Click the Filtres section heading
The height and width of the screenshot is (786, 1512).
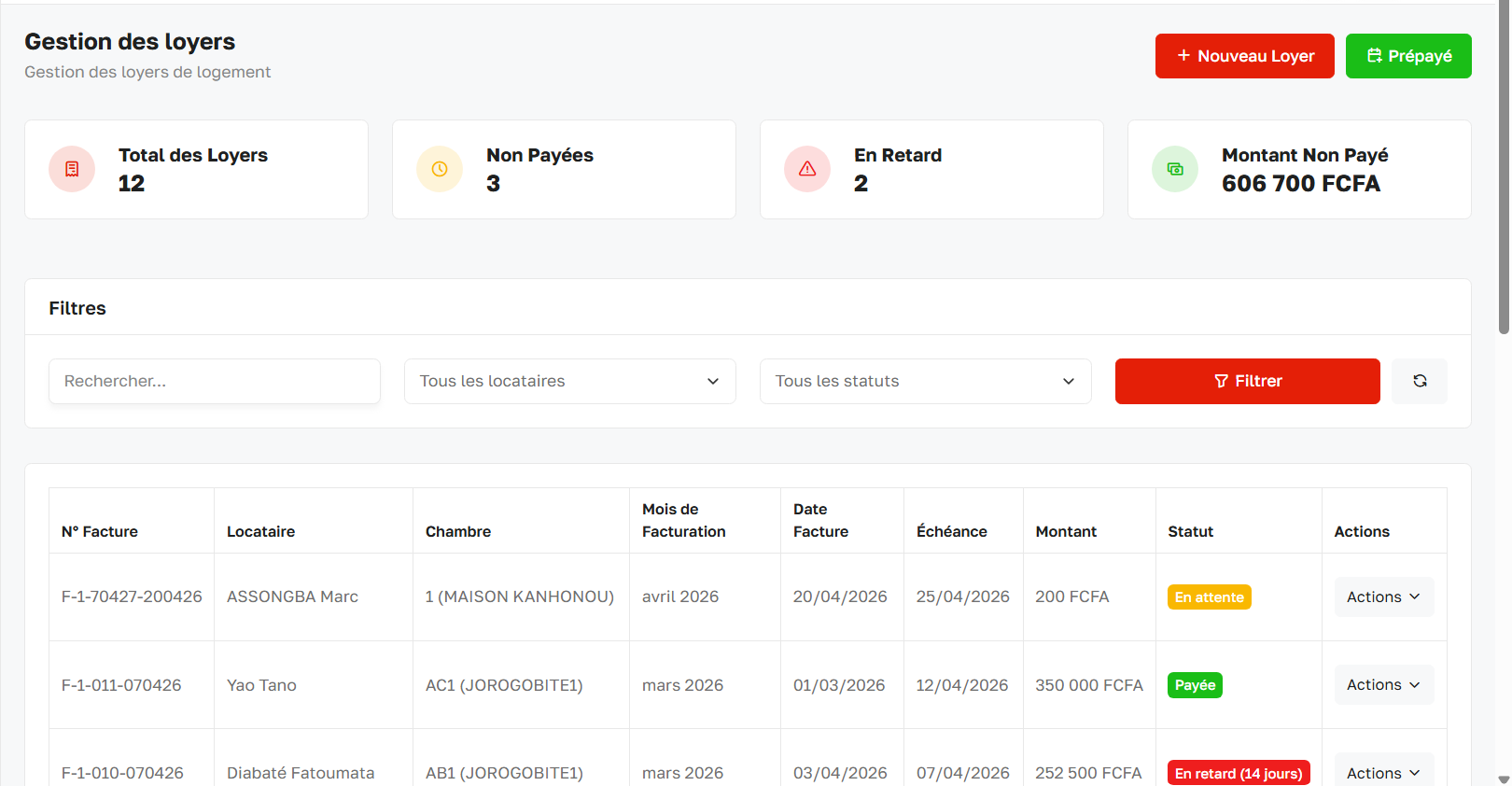pyautogui.click(x=77, y=308)
